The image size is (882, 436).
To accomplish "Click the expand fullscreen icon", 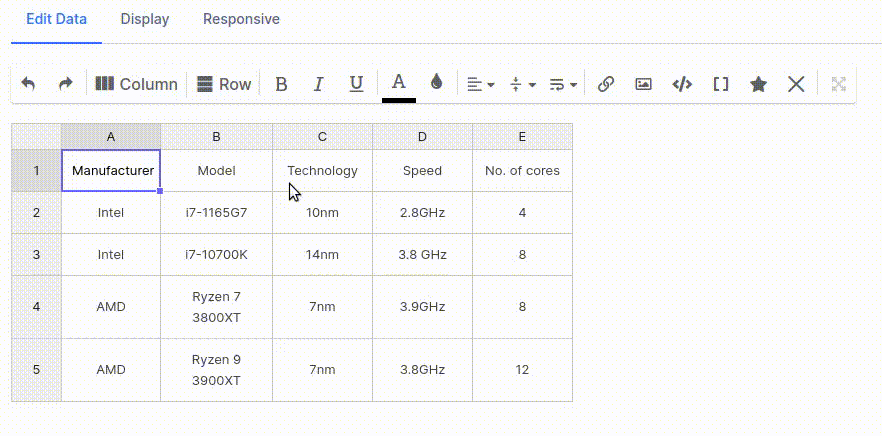I will (838, 84).
